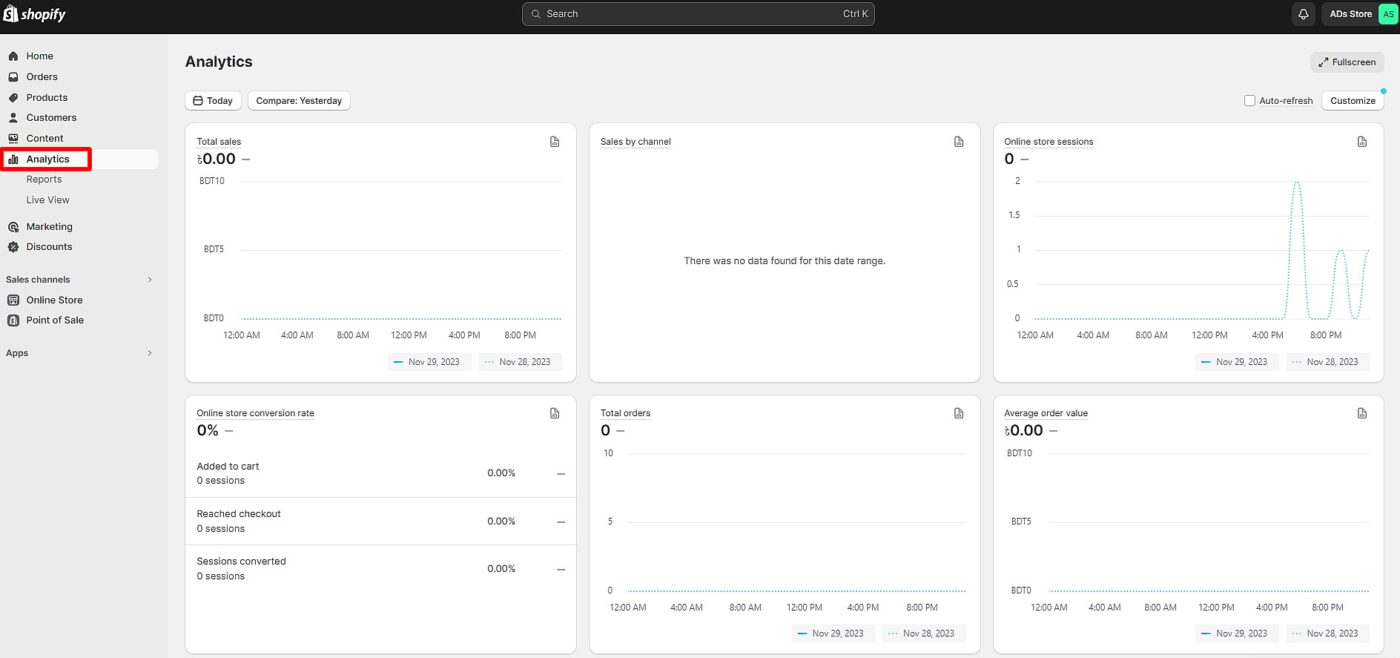Open the Today date range picker
This screenshot has height=658, width=1400.
pos(213,101)
